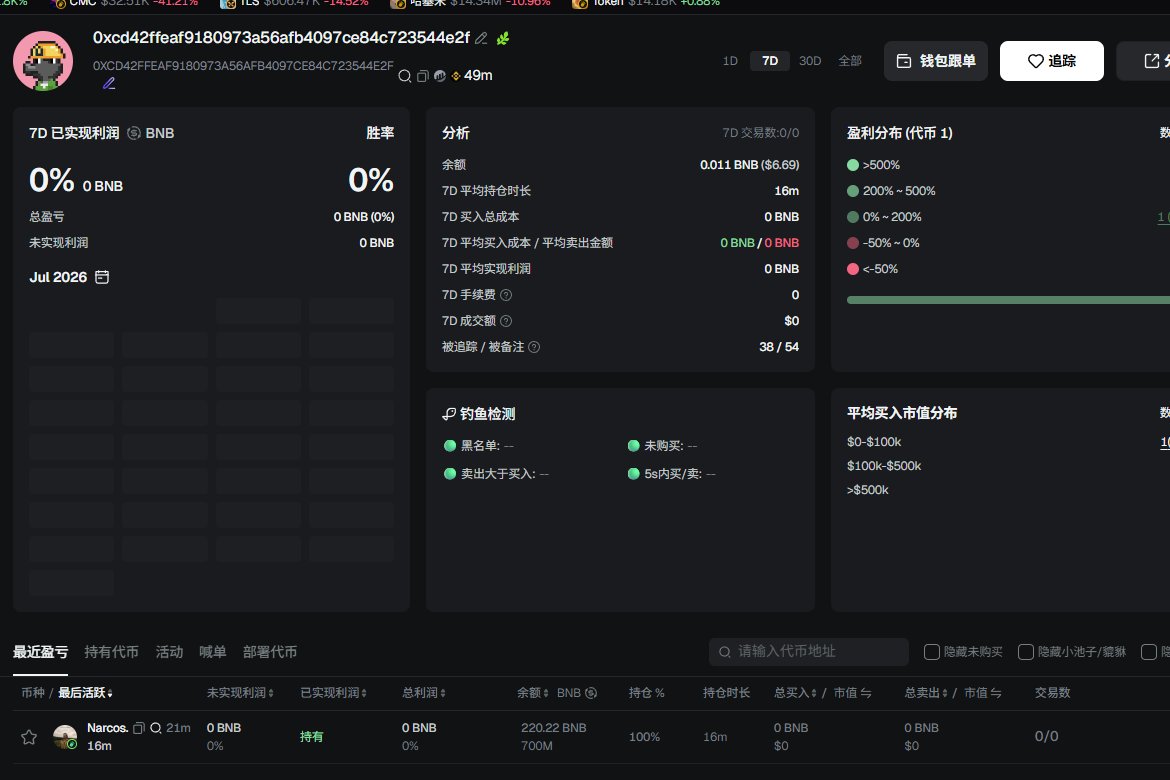The height and width of the screenshot is (780, 1170).
Task: Click the edit pencil beside the wallet address title
Action: [x=481, y=38]
